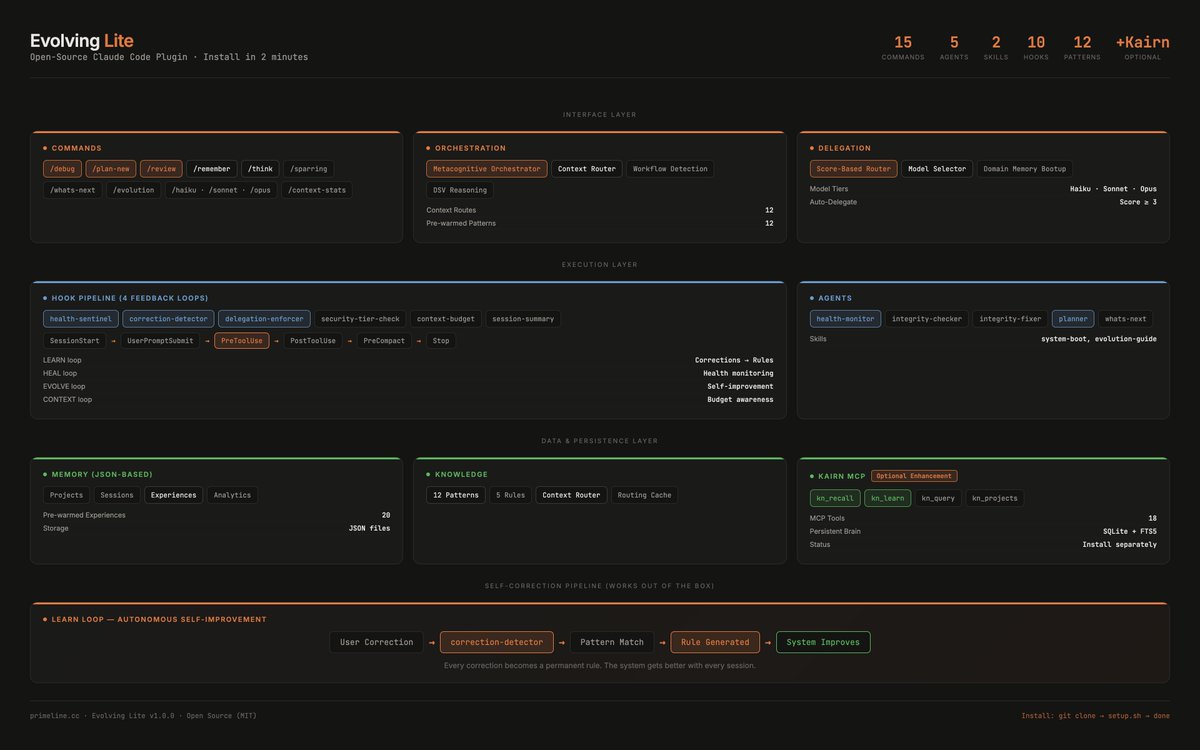The height and width of the screenshot is (750, 1200).
Task: Select the Sessions memory chip
Action: 117,495
